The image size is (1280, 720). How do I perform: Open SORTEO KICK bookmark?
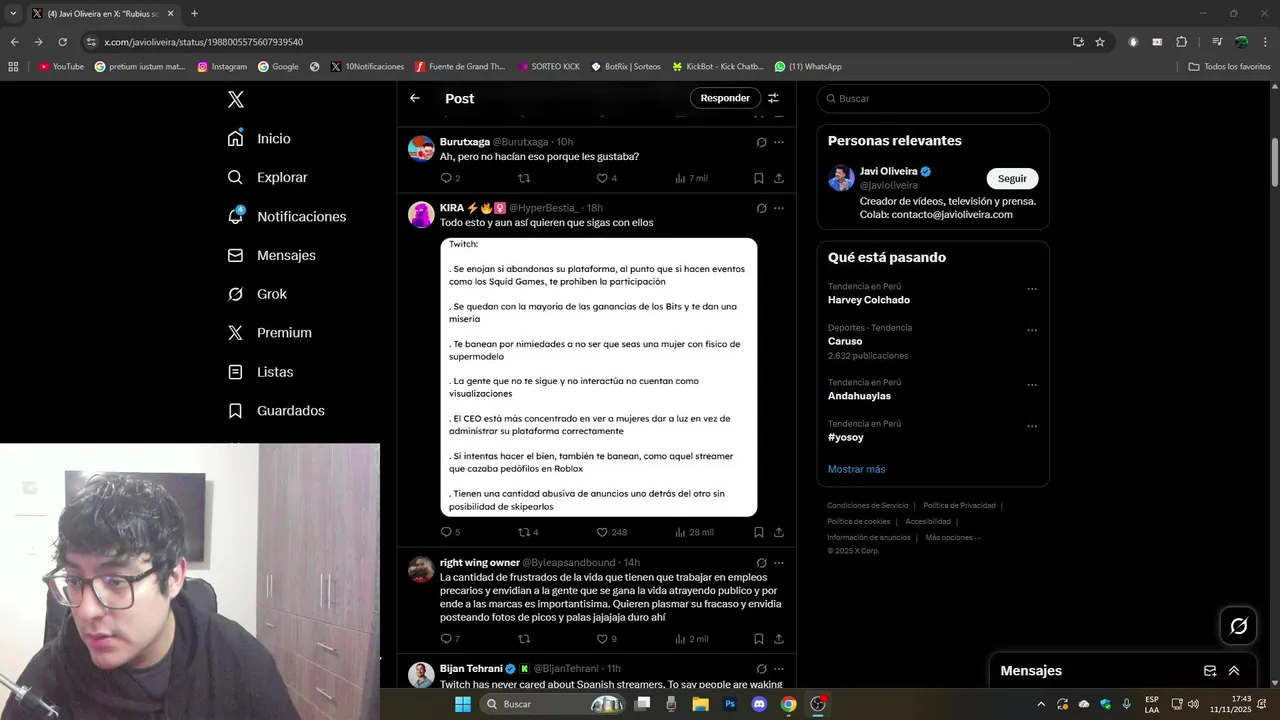[549, 66]
